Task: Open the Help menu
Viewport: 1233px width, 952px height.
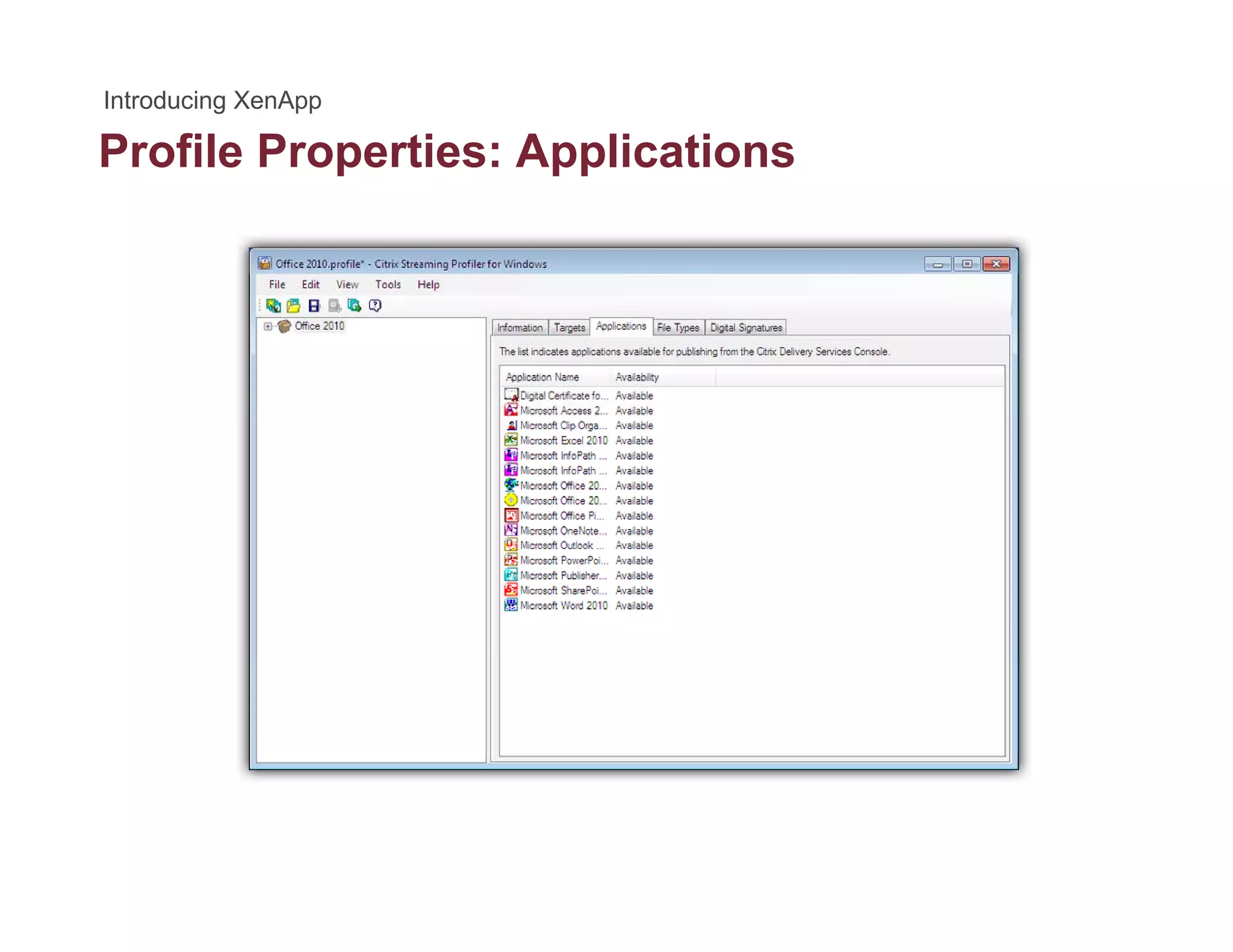Action: 429,285
